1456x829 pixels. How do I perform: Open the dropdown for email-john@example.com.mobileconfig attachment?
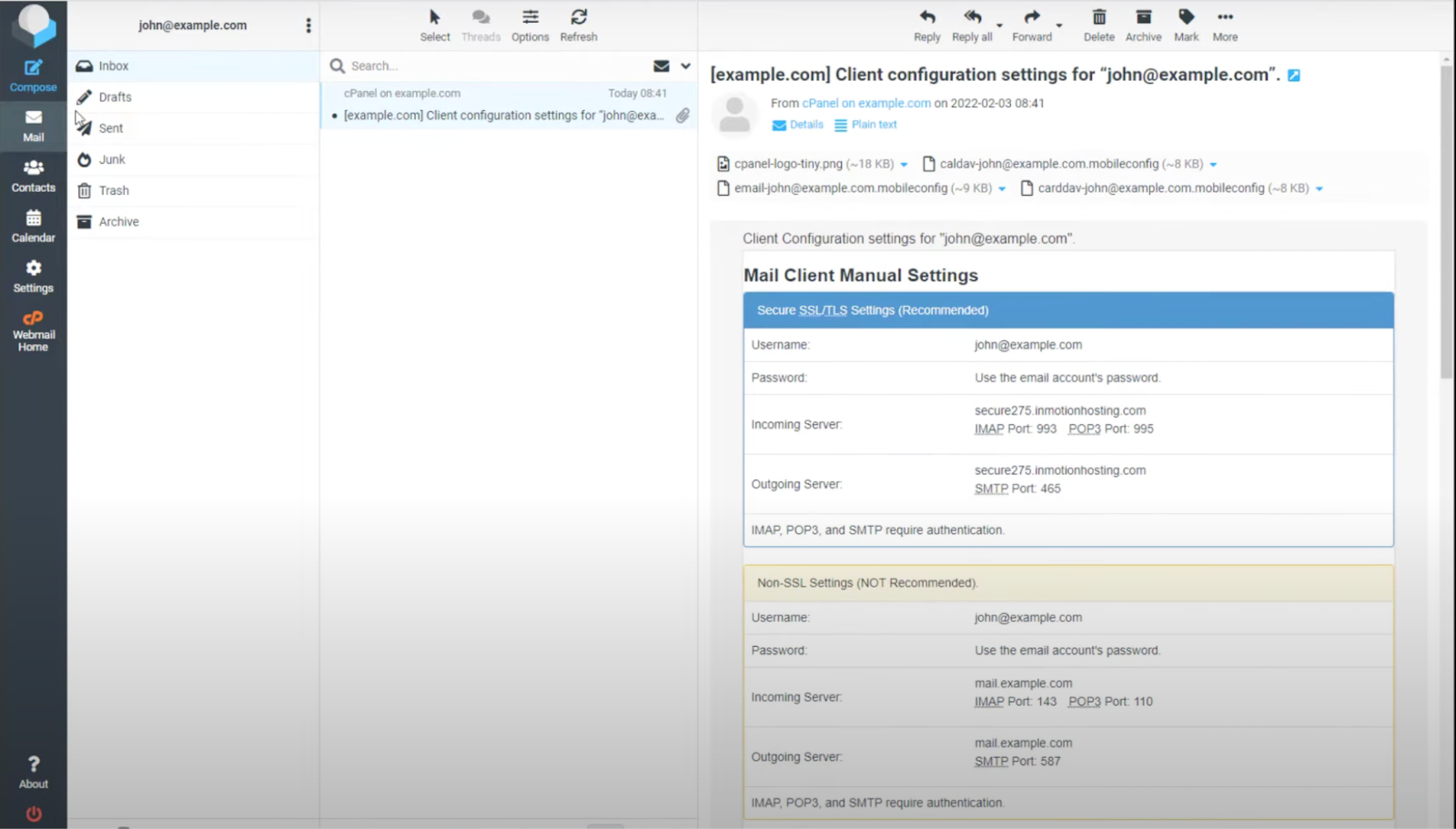point(1002,187)
